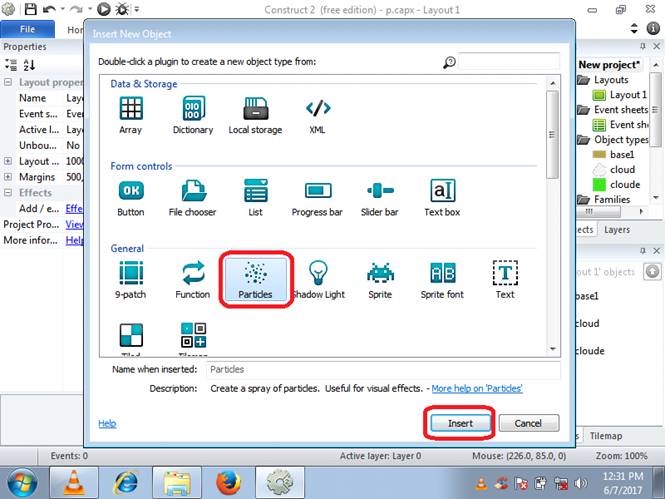
Task: Click plugin list scroll up arrow
Action: (553, 83)
